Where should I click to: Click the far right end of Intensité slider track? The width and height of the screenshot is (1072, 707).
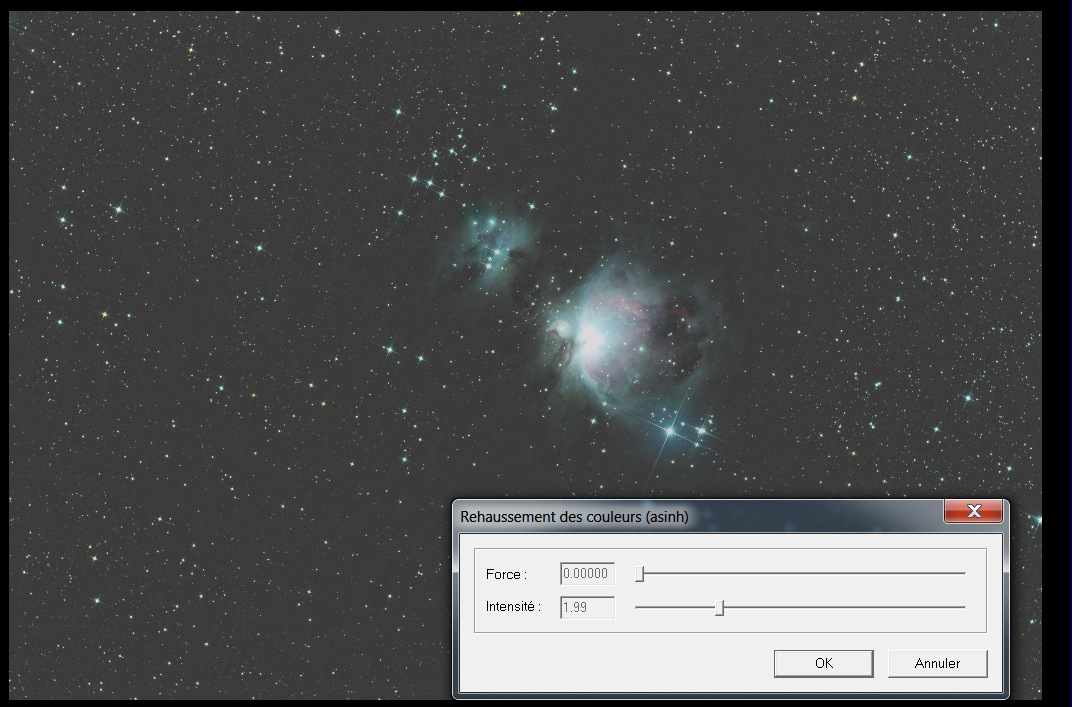click(x=963, y=607)
